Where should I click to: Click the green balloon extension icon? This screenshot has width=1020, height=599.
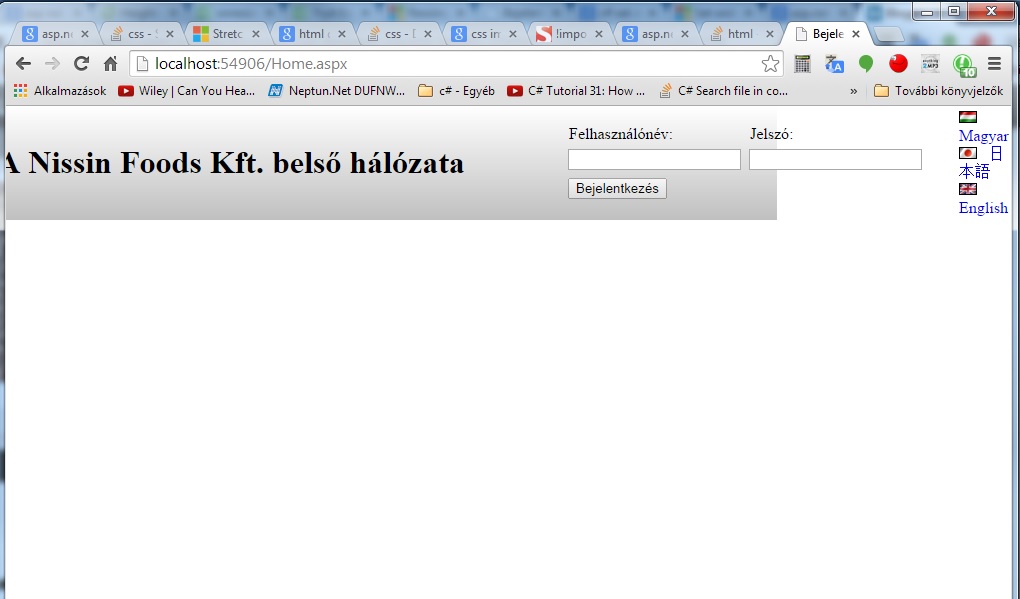[x=866, y=64]
